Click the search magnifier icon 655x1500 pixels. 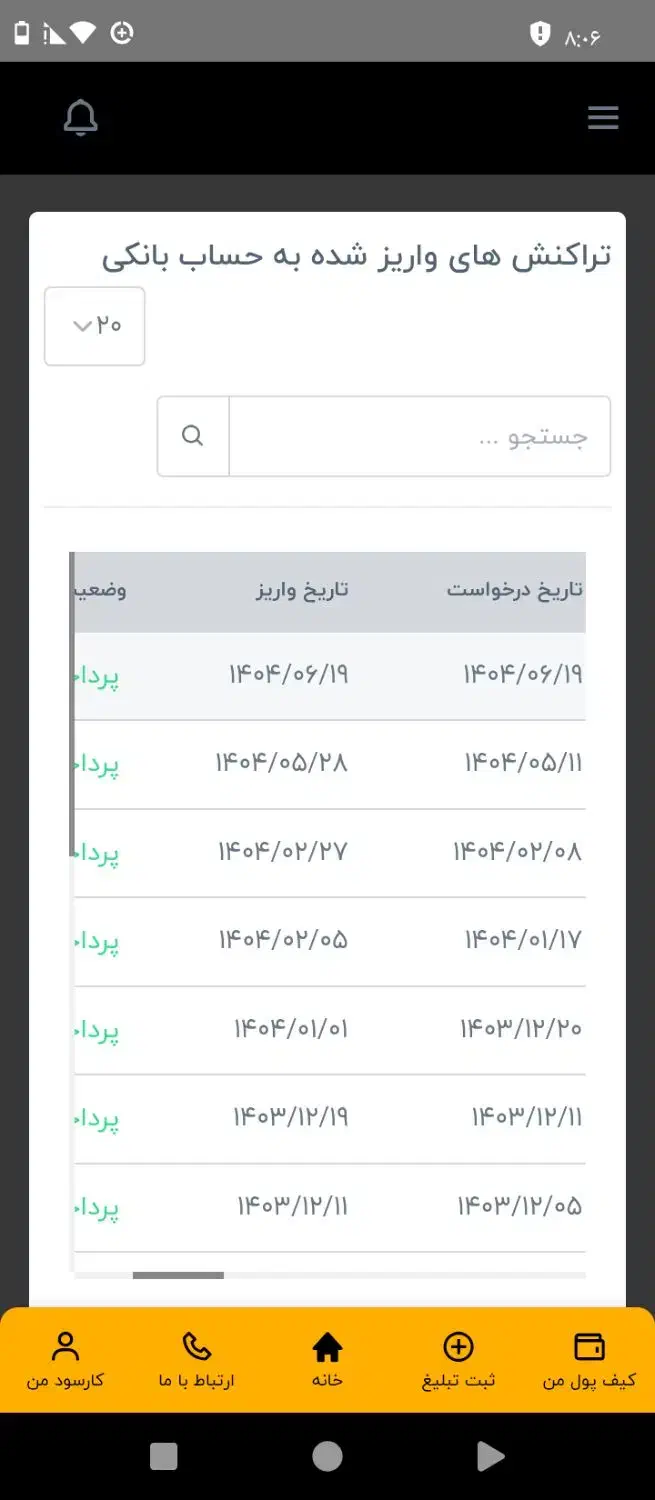click(193, 436)
